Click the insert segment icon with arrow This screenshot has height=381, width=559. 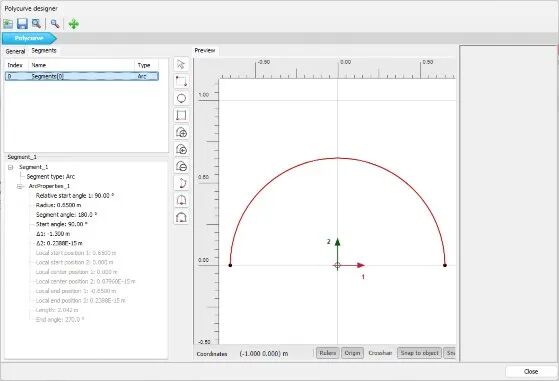click(181, 149)
